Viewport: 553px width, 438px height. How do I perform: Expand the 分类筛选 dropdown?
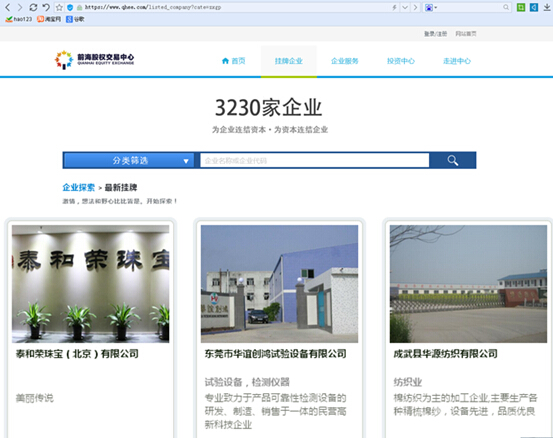pos(129,160)
